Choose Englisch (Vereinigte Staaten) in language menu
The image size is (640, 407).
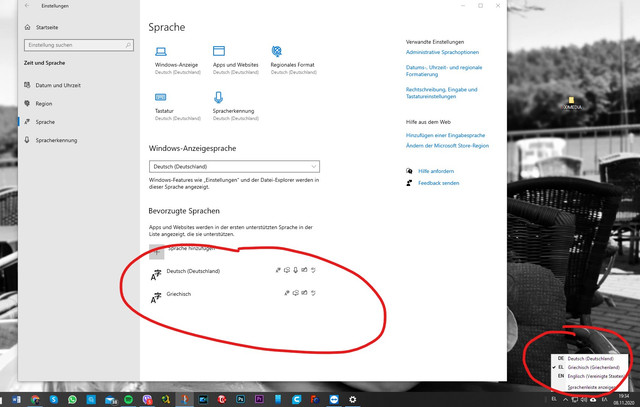(x=589, y=376)
